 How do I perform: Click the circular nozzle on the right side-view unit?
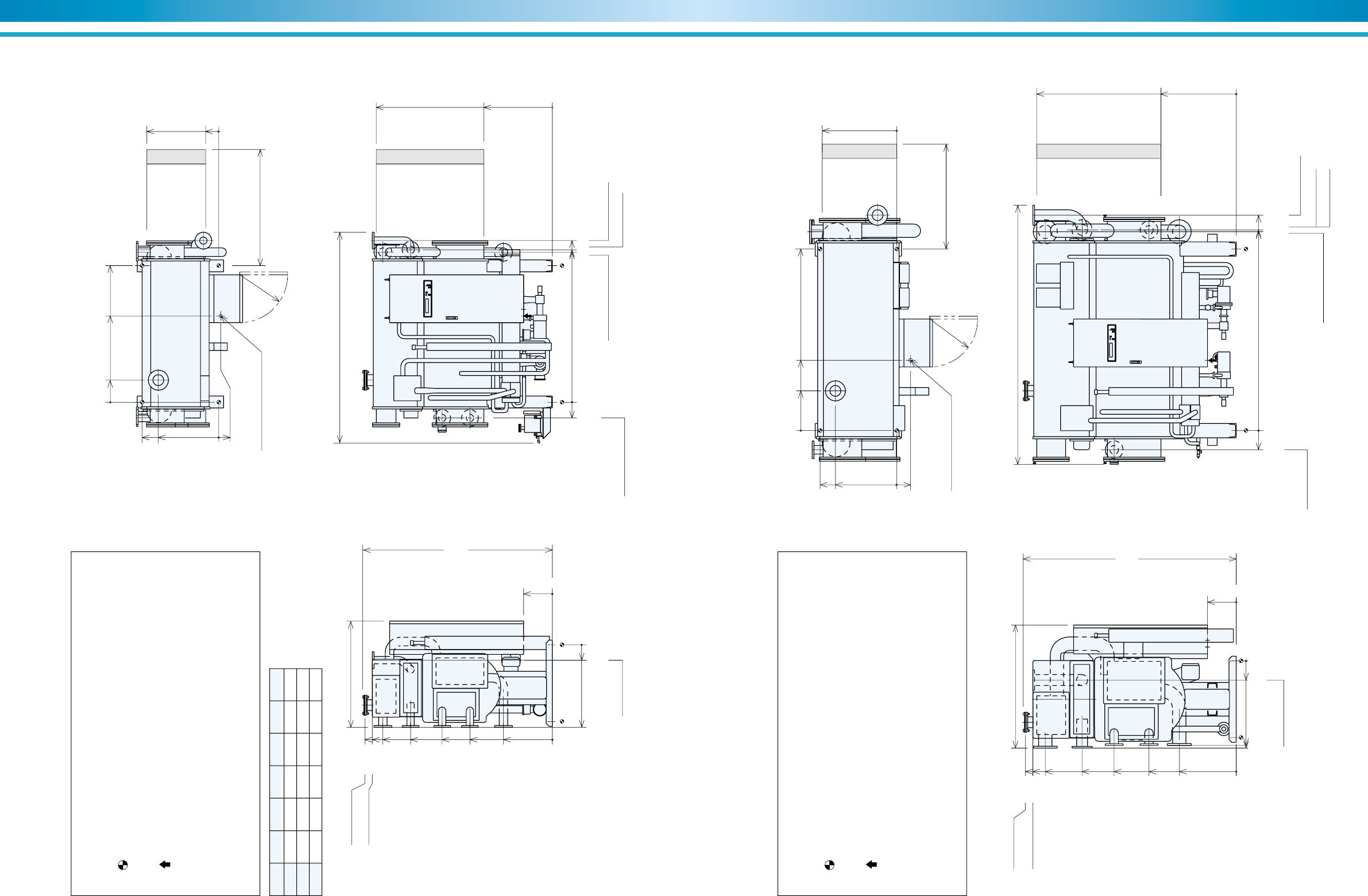pyautogui.click(x=835, y=391)
